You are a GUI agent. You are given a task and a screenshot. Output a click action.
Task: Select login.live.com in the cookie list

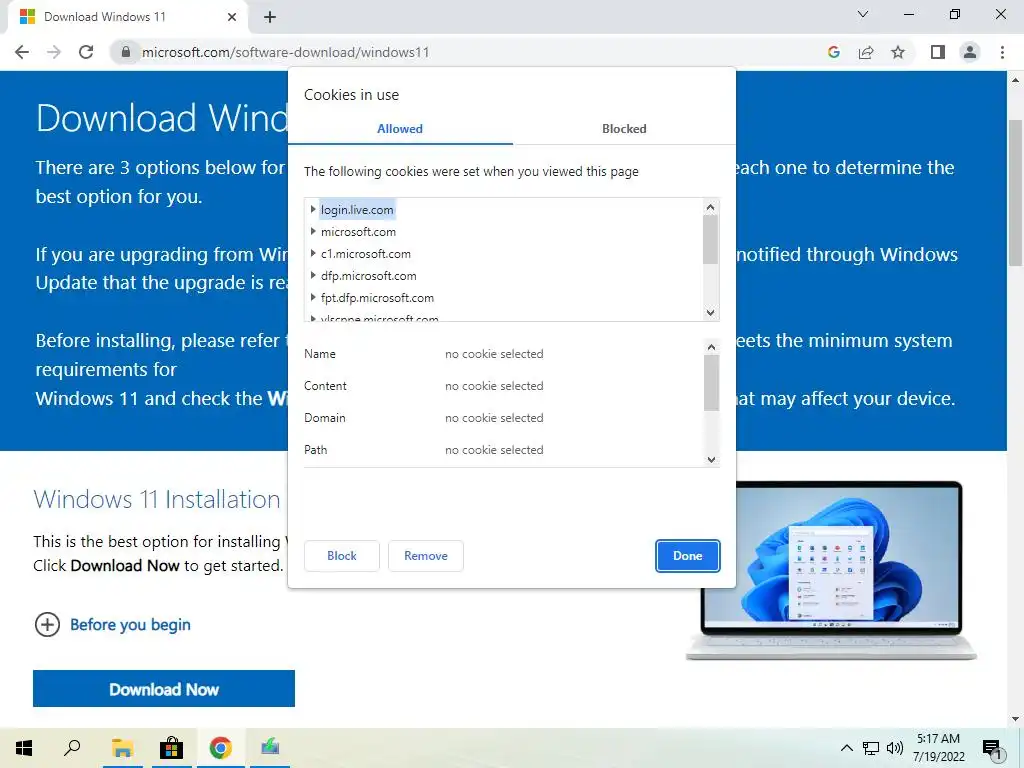coord(357,210)
